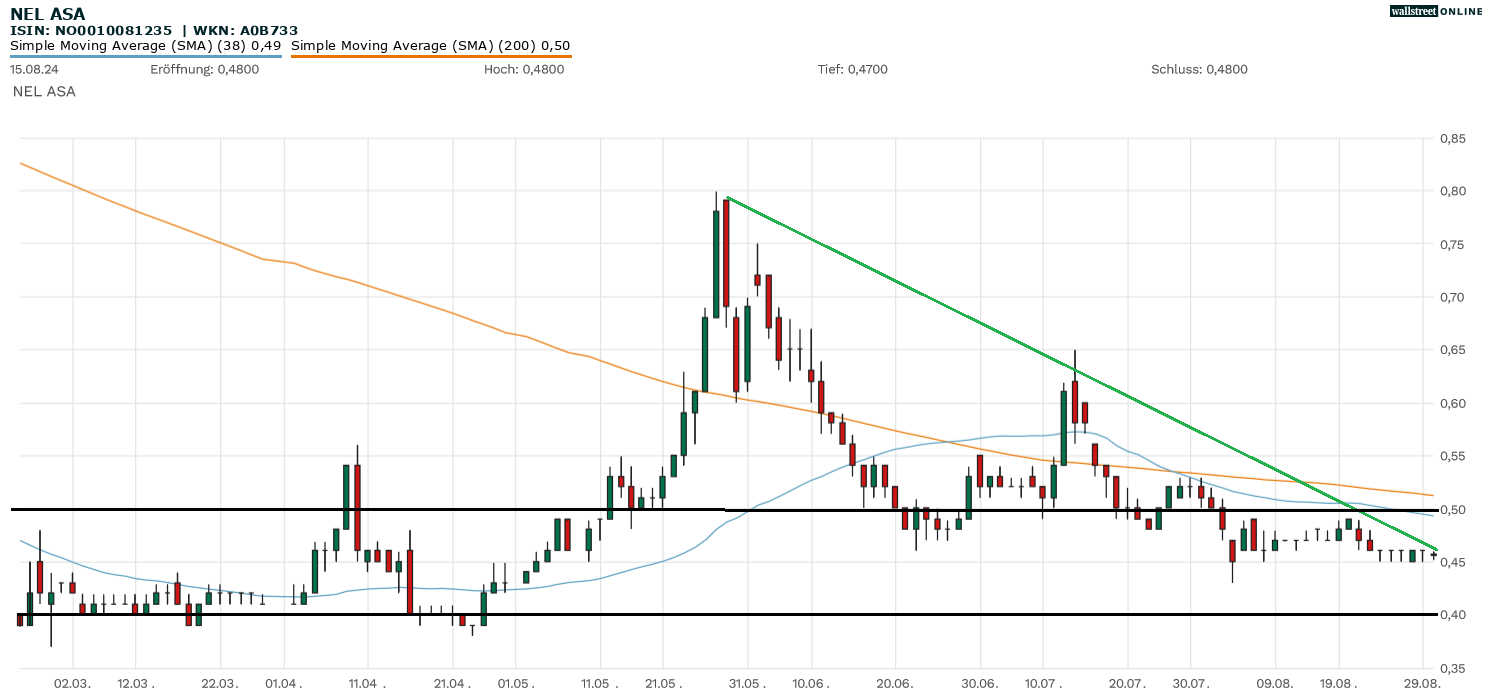Click the 10.07. date axis marker
Screen dimensions: 1490x689
(1042, 682)
